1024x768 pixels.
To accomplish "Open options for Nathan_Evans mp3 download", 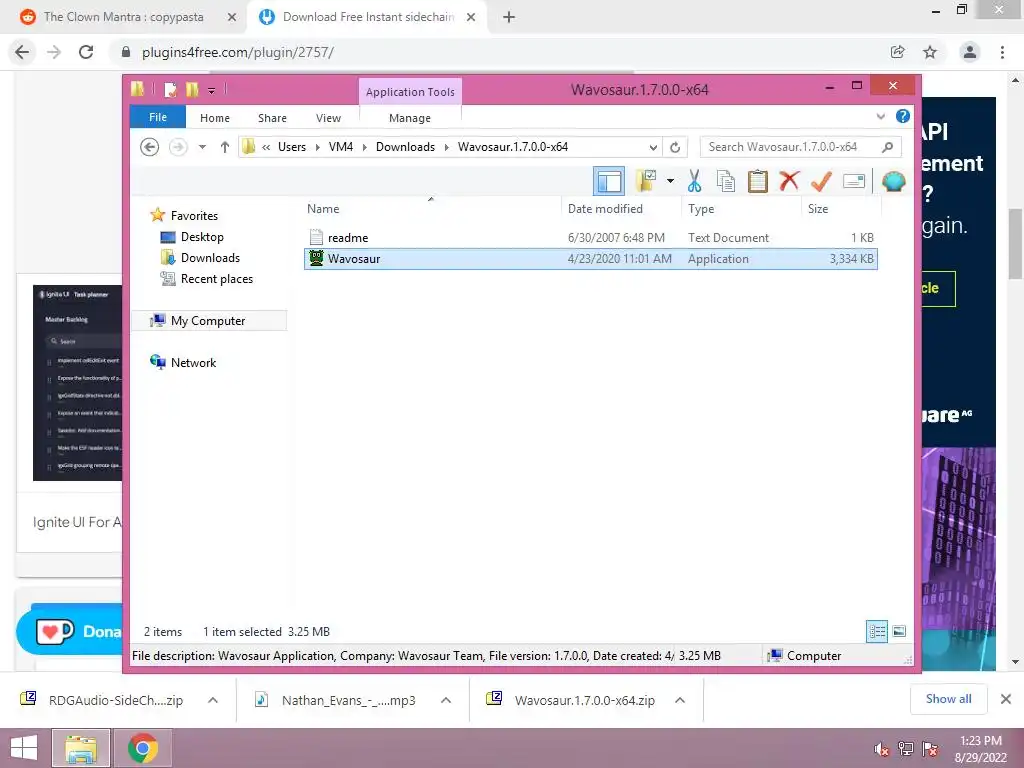I will [x=446, y=700].
